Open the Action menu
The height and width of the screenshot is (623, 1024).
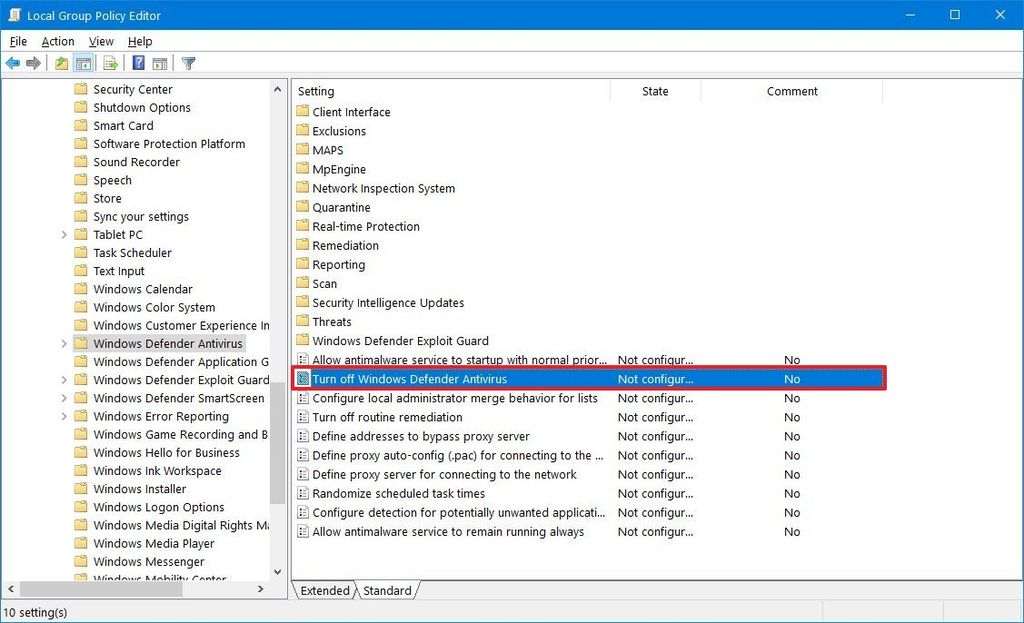click(x=57, y=41)
